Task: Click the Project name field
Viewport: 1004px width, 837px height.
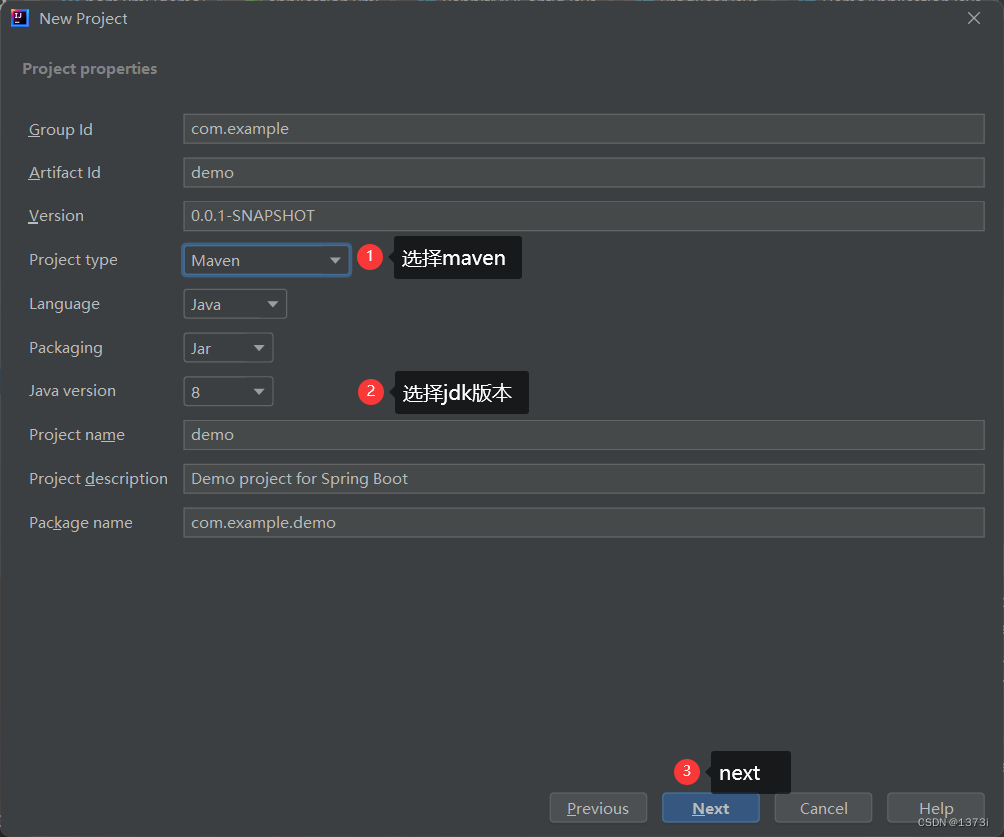Action: coord(583,434)
